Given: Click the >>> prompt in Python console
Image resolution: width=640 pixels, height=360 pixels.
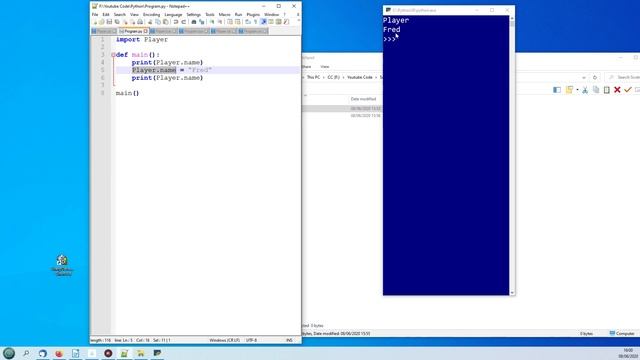Looking at the screenshot, I should [x=389, y=39].
